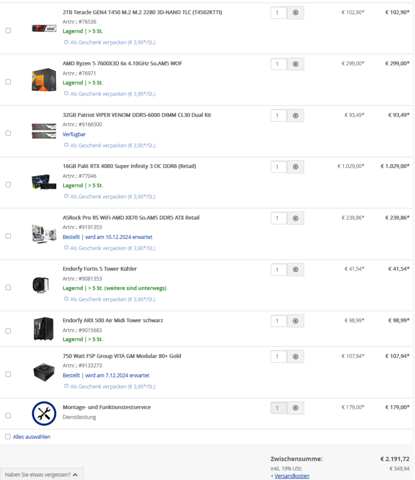This screenshot has width=415, height=480.
Task: Open the AMD Ryzen 5 7600X3D product page
Action: (122, 63)
